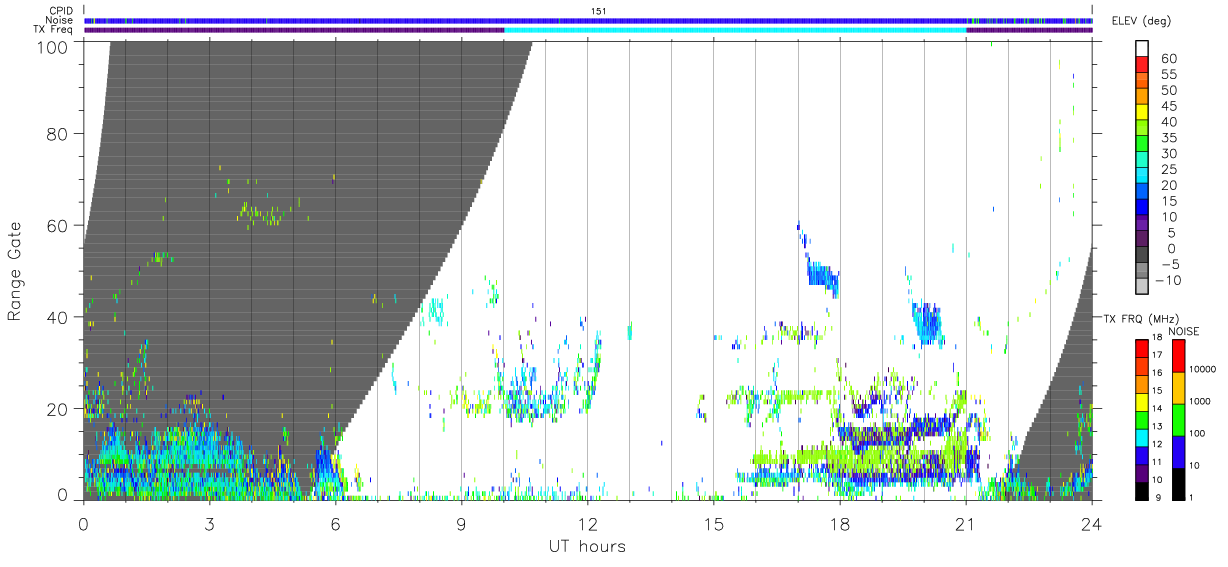Viewport: 1228px width, 567px height.
Task: Click the red top segment of the TX FRQ colorbar
Action: 1142,347
